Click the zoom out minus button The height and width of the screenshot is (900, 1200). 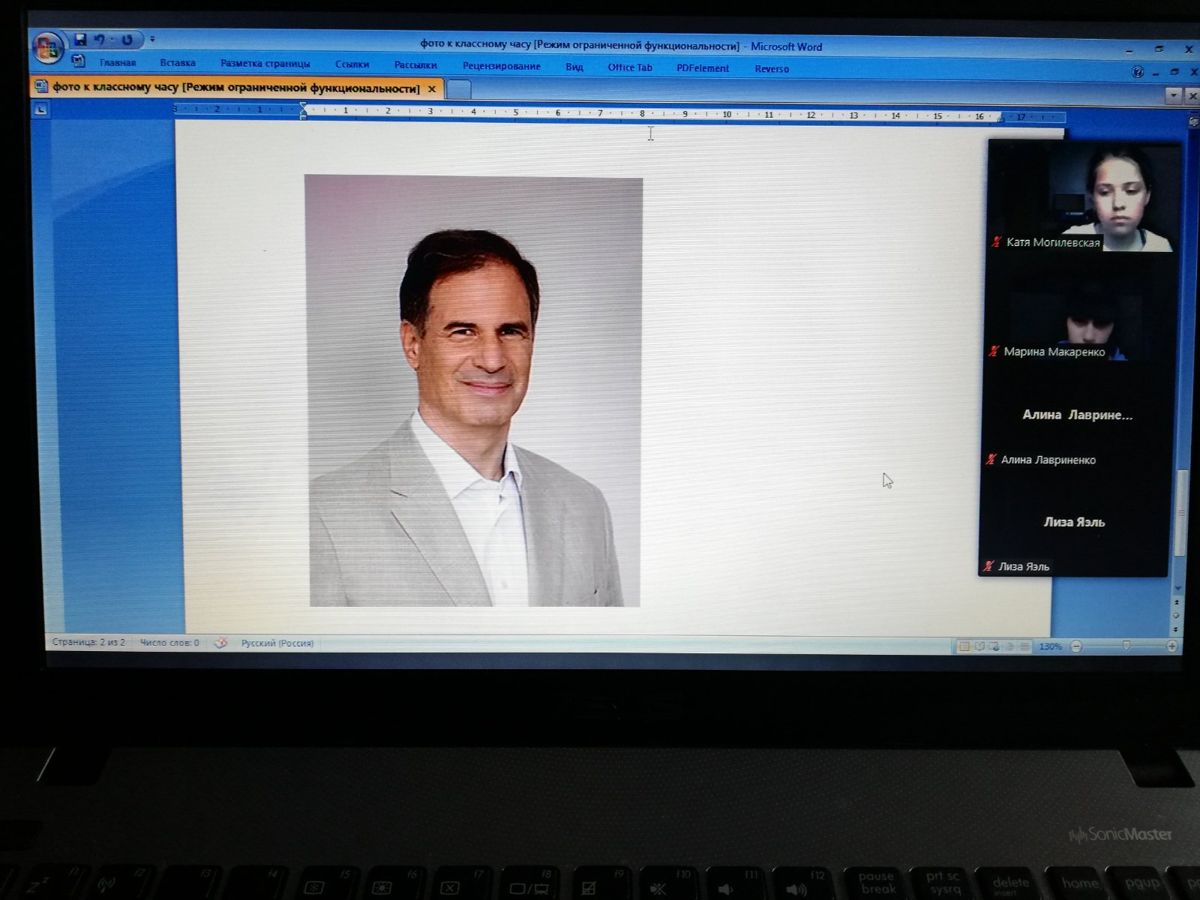[1076, 647]
